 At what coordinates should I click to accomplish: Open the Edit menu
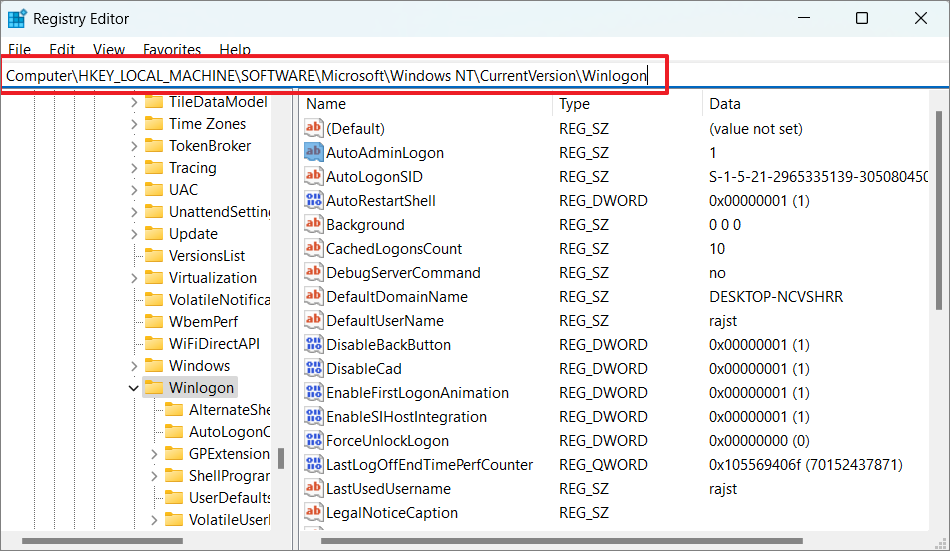point(62,49)
